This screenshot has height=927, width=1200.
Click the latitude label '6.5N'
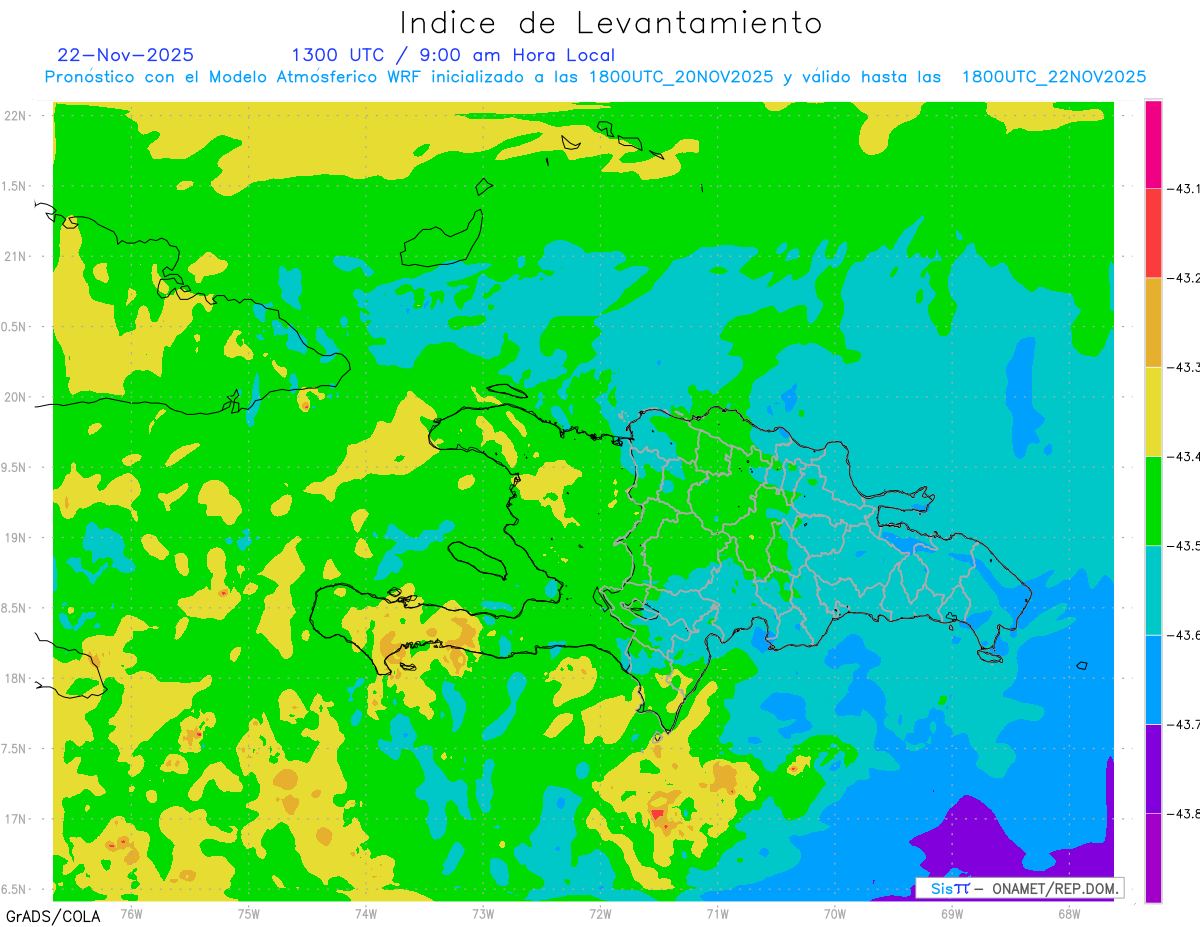coord(15,889)
